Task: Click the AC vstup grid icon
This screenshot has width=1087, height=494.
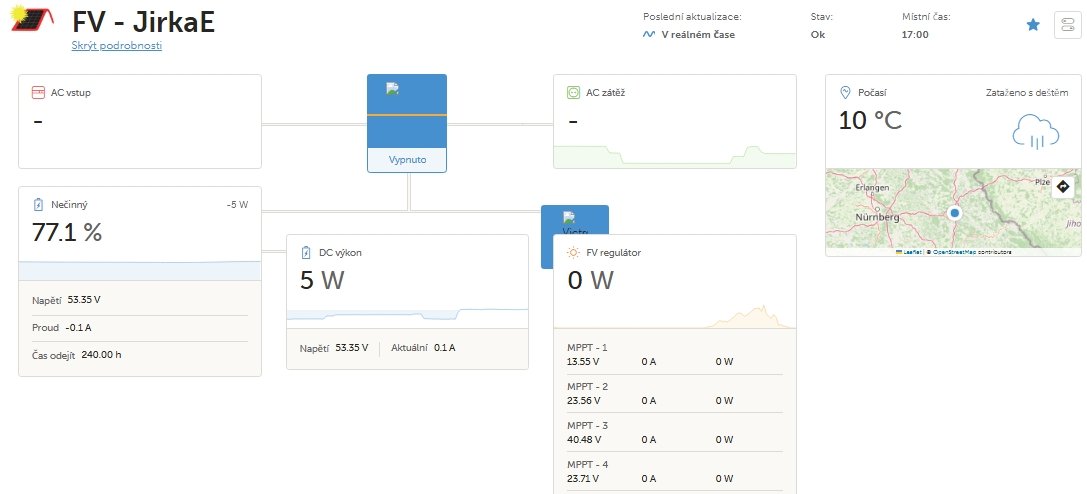Action: 39,92
